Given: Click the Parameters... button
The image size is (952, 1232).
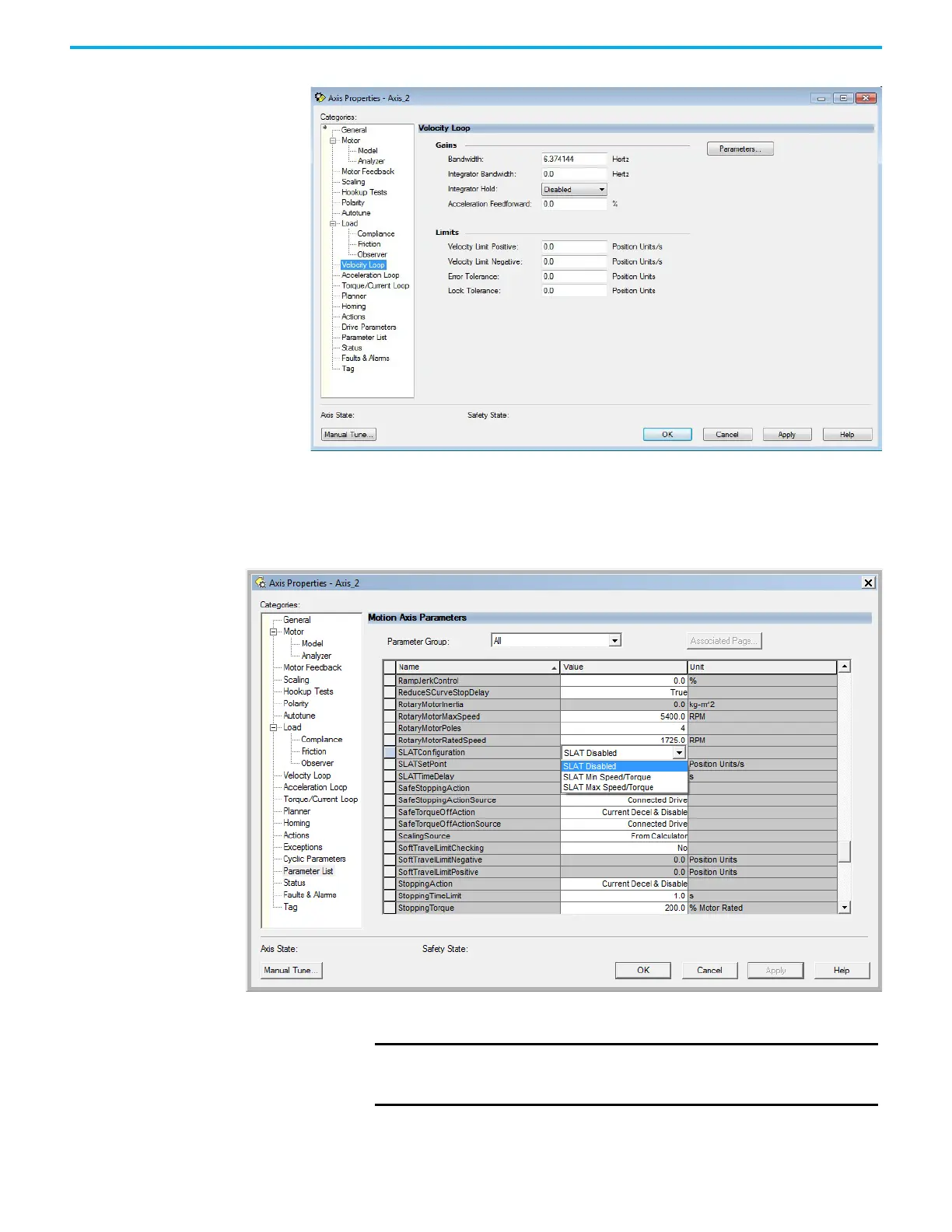Looking at the screenshot, I should (740, 149).
